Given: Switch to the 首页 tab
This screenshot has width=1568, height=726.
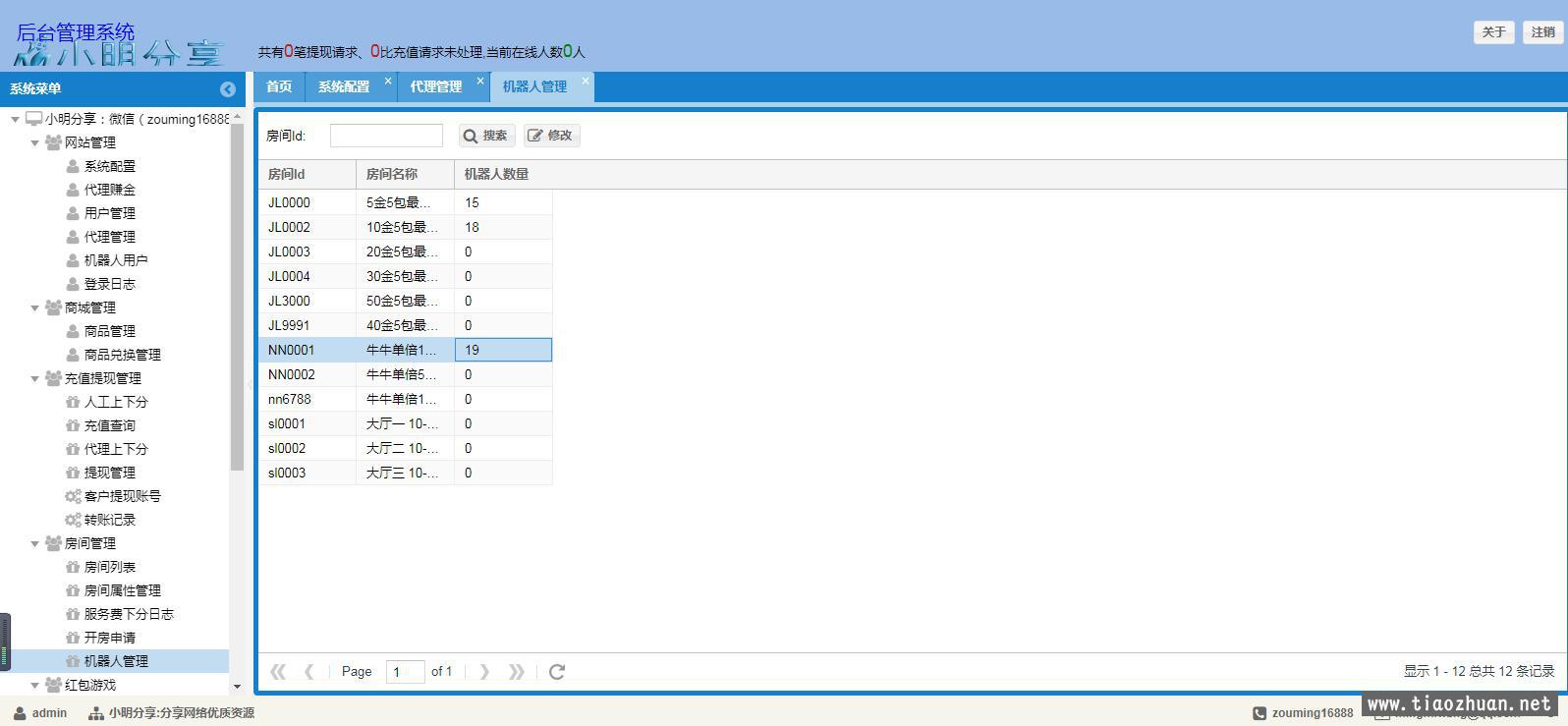Looking at the screenshot, I should [x=279, y=86].
